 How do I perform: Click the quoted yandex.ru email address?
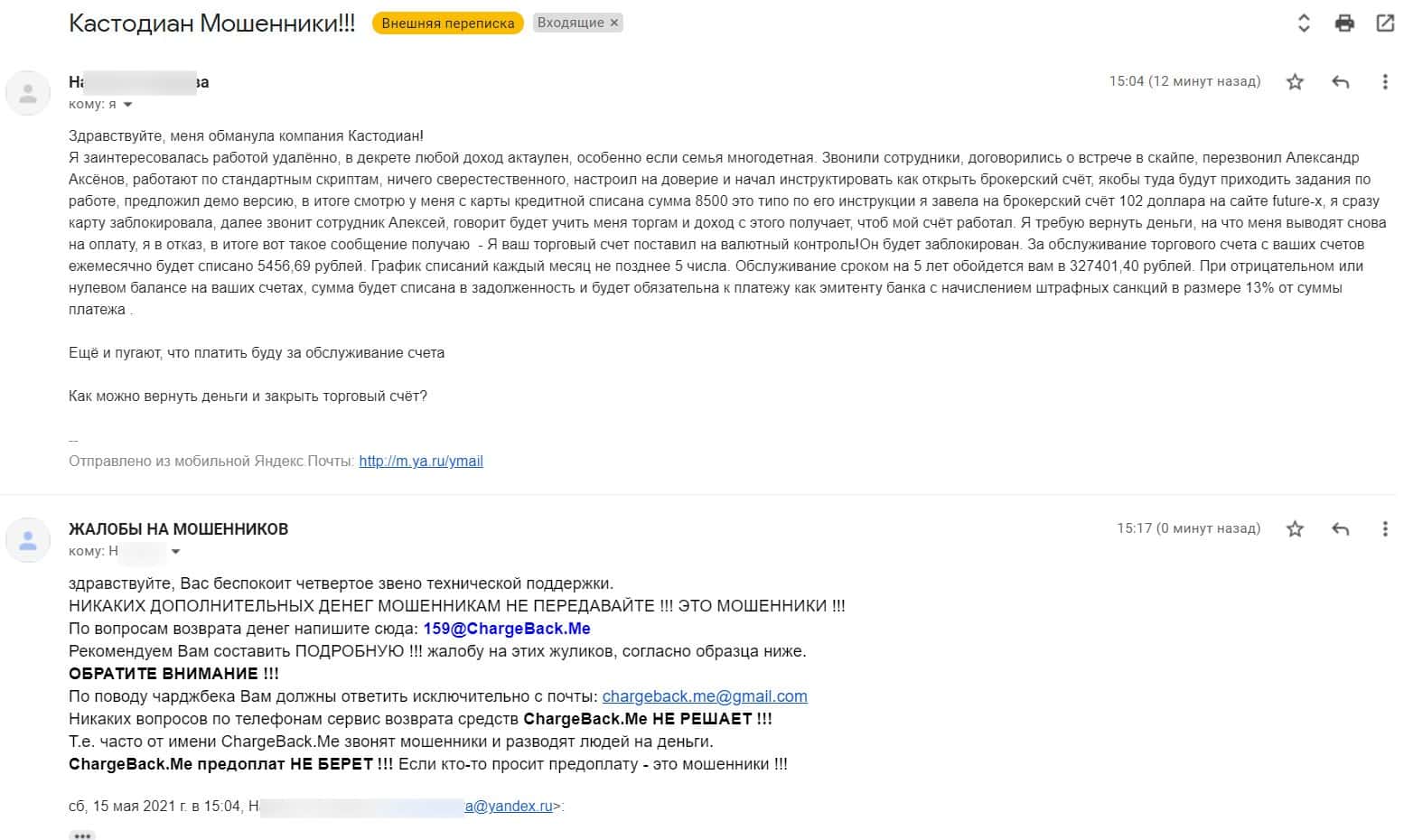pos(508,807)
